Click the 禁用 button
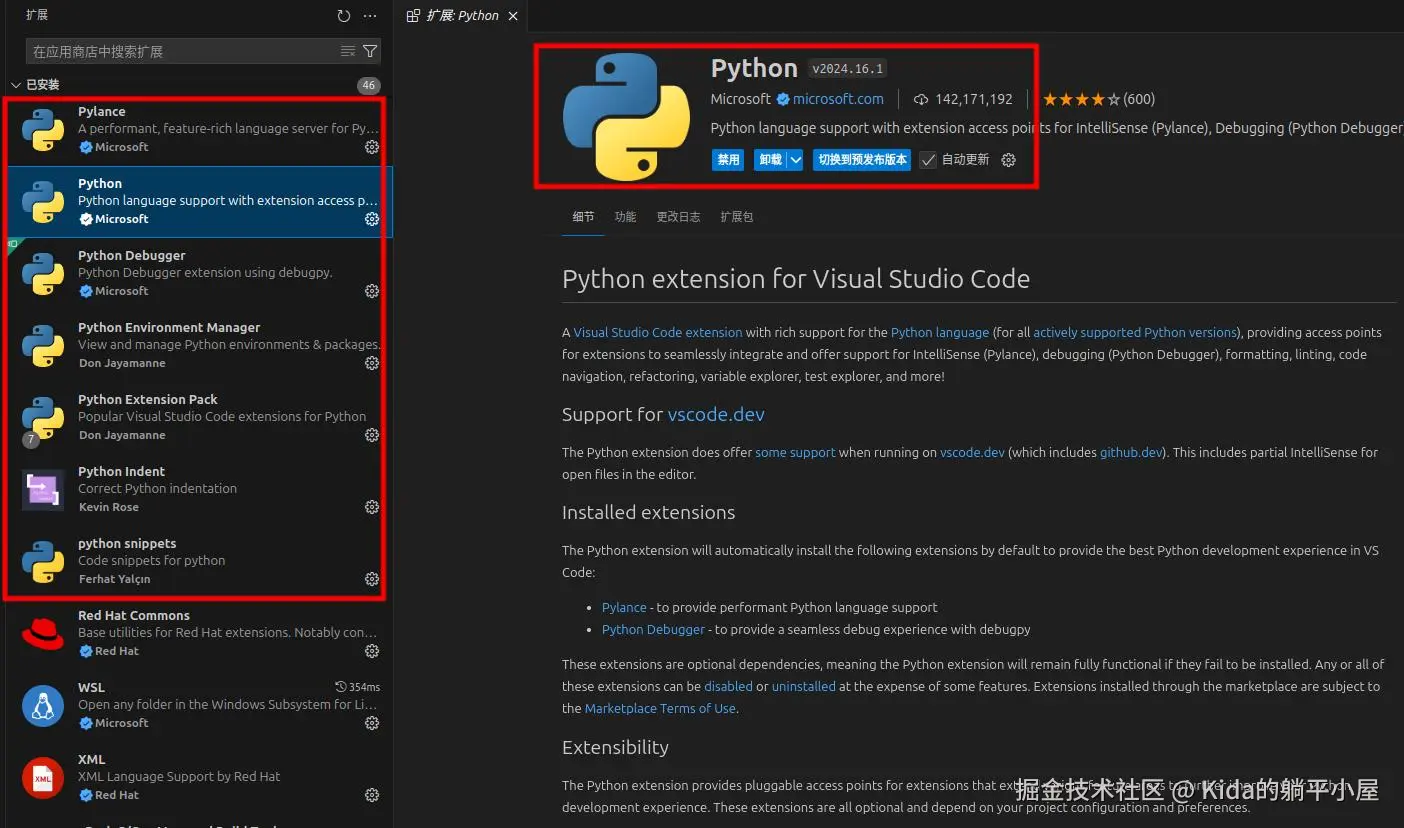Viewport: 1404px width, 828px height. tap(728, 160)
